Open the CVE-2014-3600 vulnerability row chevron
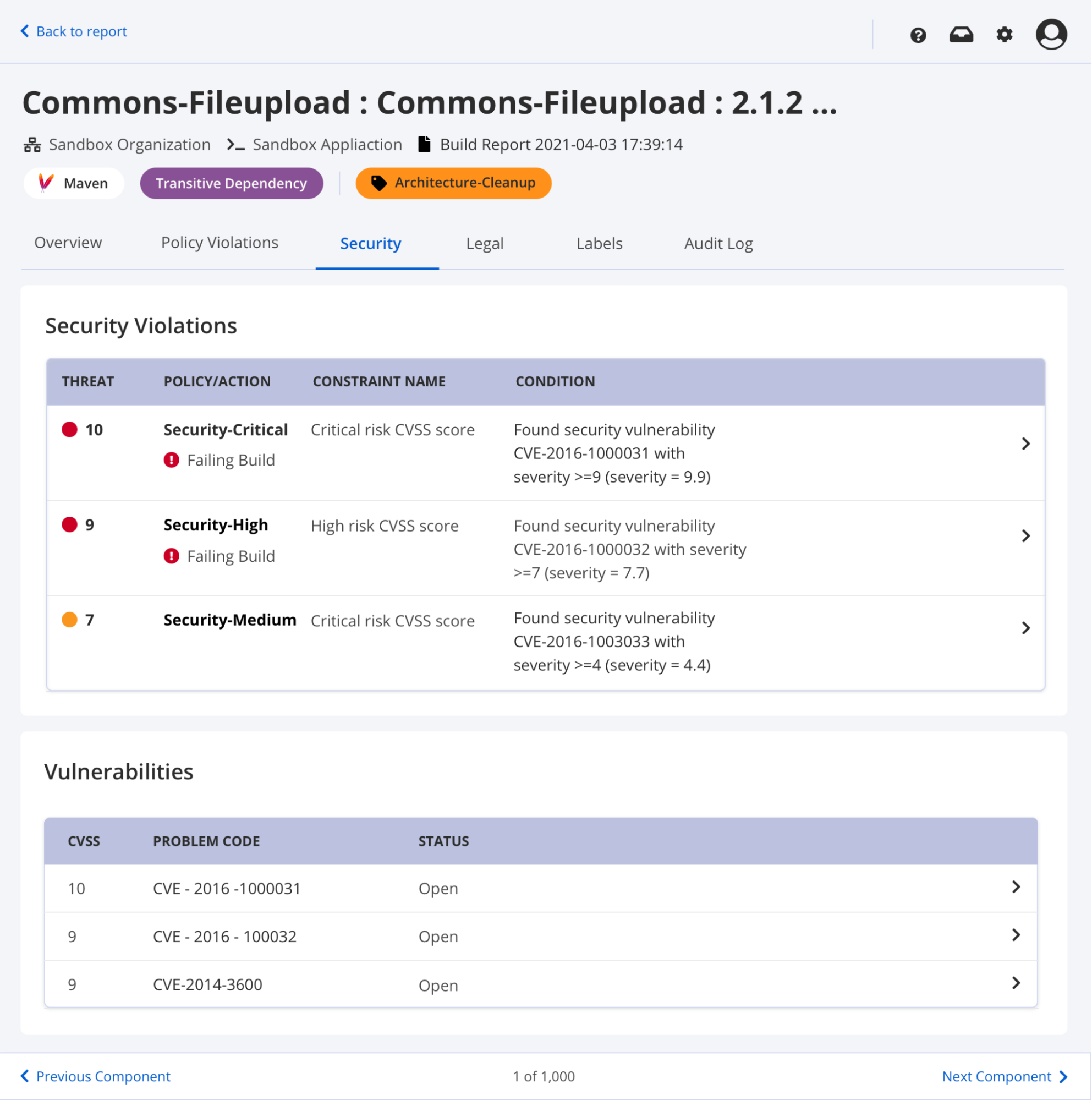 point(1016,983)
